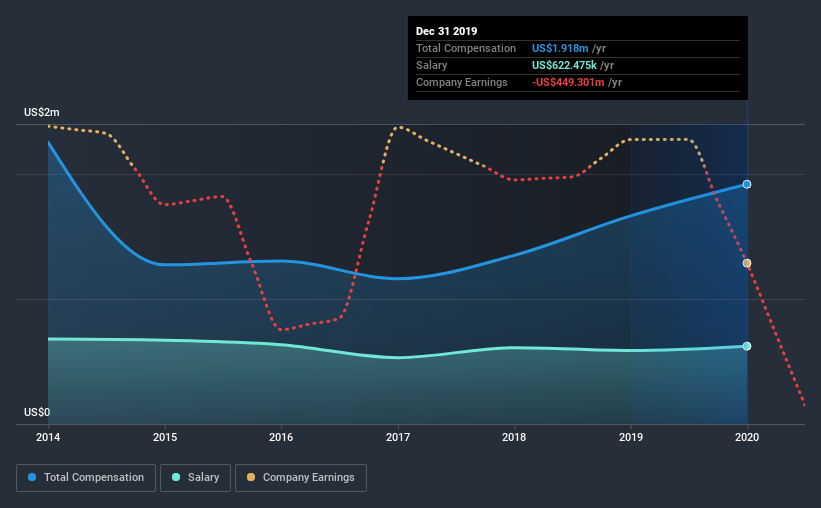Select the 2017 x-axis label
Viewport: 821px width, 508px height.
398,437
